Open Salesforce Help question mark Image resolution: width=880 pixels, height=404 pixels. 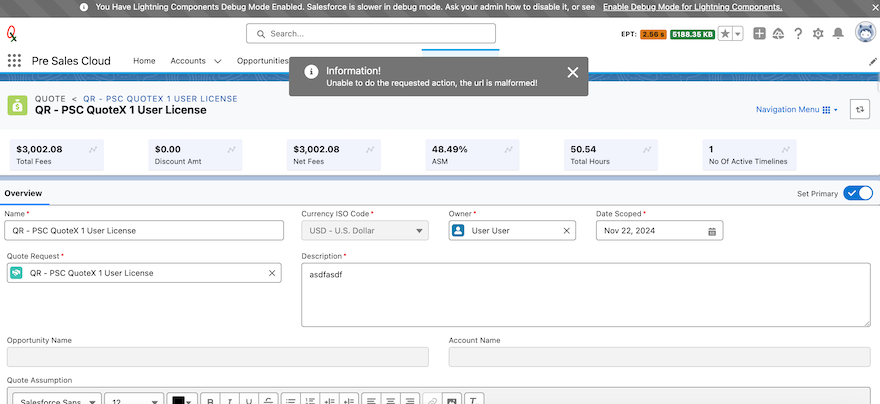coord(798,34)
